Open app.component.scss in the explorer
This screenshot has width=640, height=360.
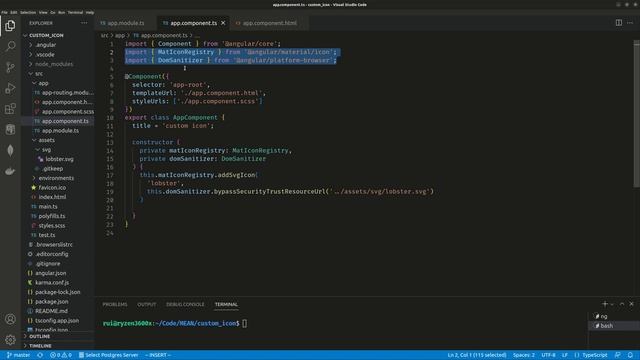(x=68, y=111)
